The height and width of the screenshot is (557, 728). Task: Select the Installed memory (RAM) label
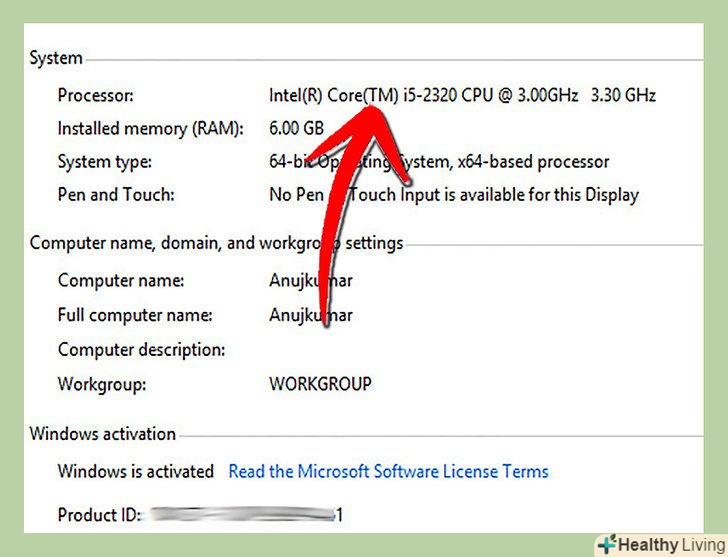pyautogui.click(x=150, y=129)
